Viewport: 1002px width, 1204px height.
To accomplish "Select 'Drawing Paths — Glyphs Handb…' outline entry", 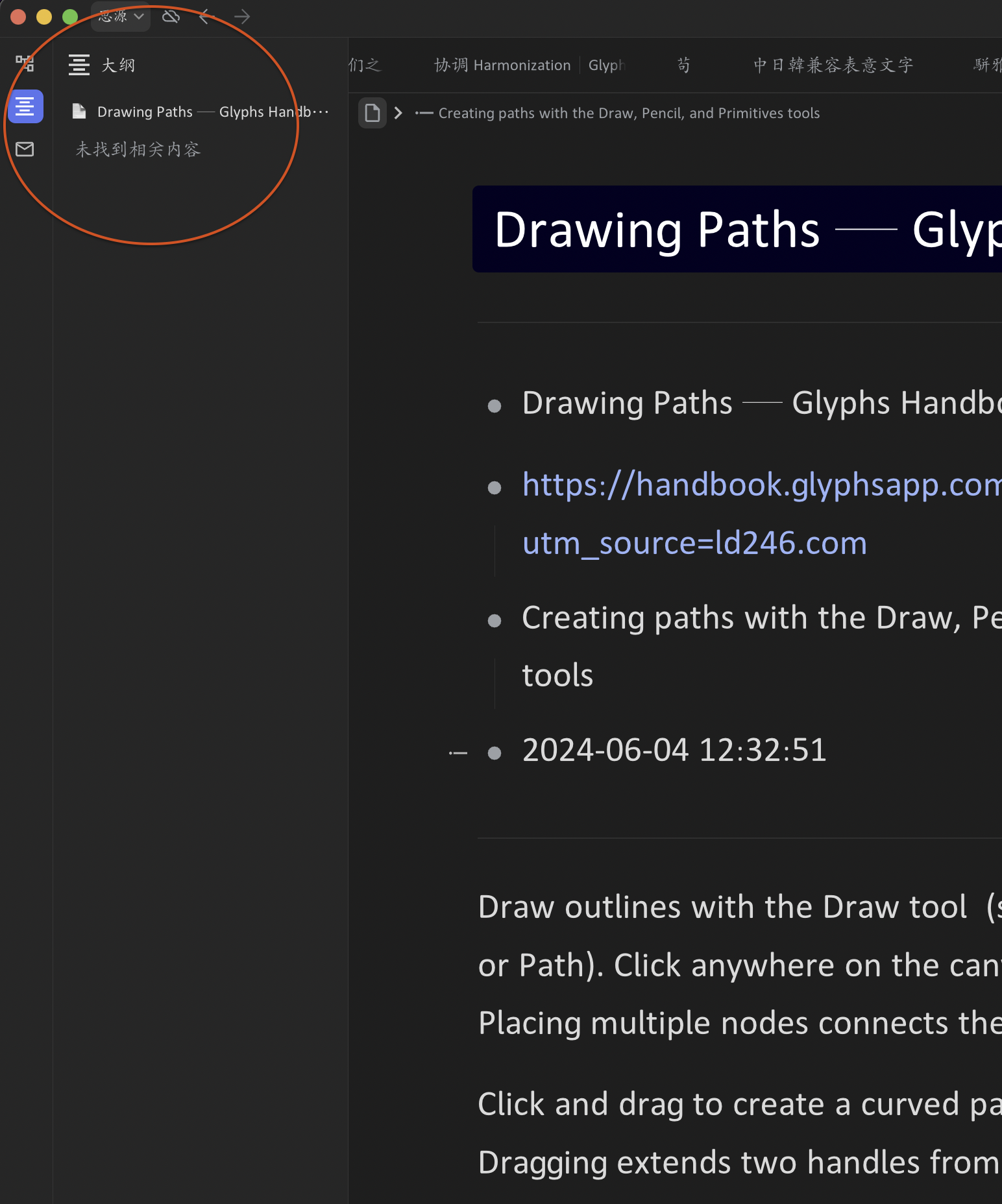I will [201, 112].
